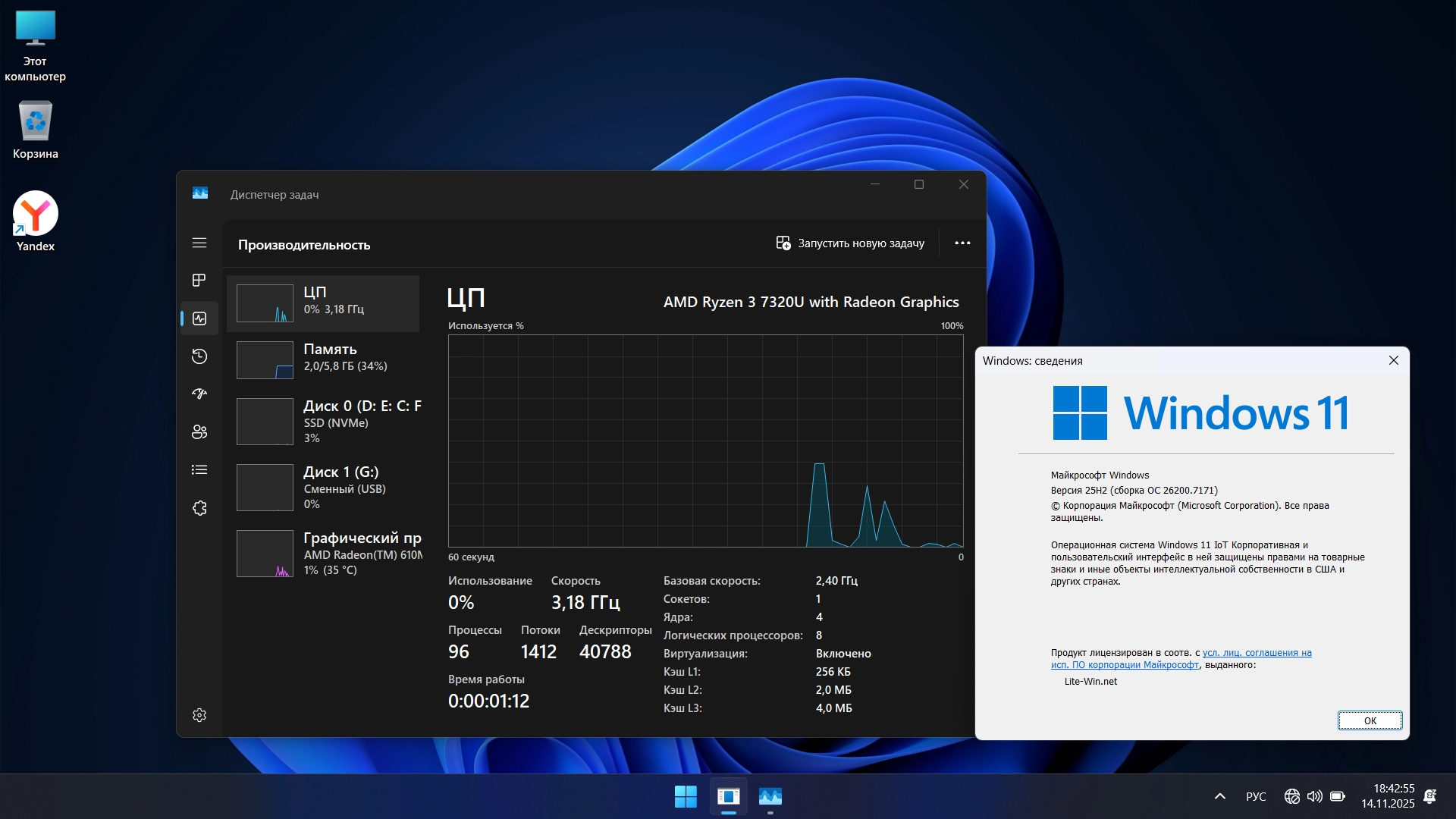Select the Performance sidebar icon

click(199, 318)
